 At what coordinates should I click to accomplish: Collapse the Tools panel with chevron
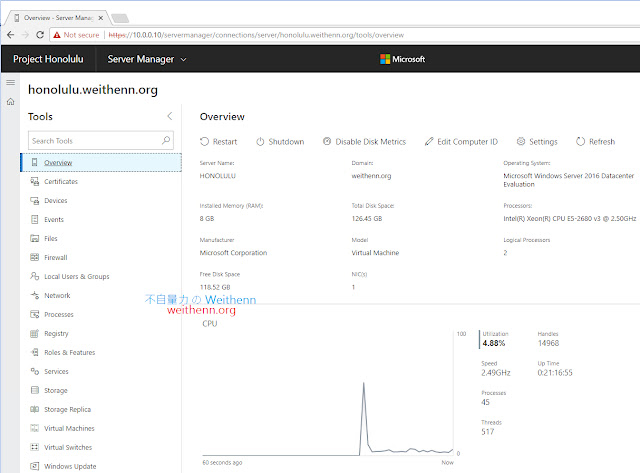coord(170,117)
